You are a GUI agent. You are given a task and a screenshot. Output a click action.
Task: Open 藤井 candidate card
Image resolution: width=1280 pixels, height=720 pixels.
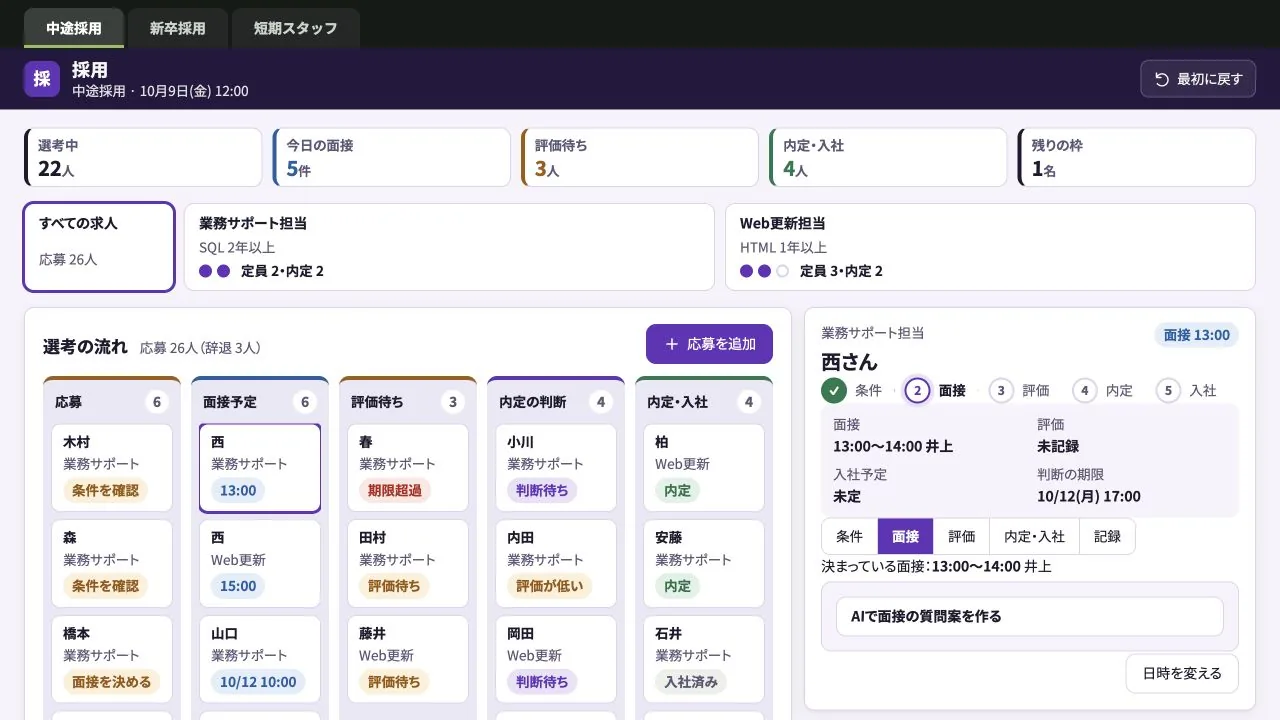click(x=408, y=660)
